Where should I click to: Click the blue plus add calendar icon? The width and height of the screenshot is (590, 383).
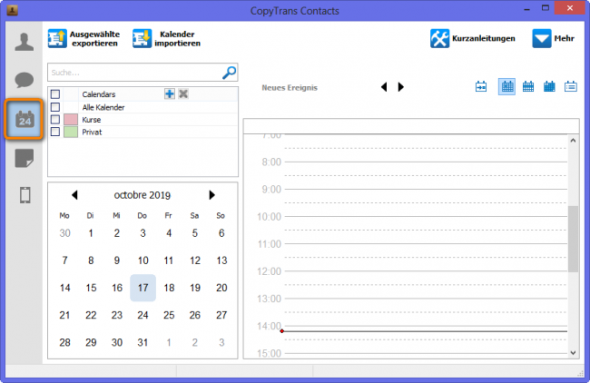coord(169,94)
